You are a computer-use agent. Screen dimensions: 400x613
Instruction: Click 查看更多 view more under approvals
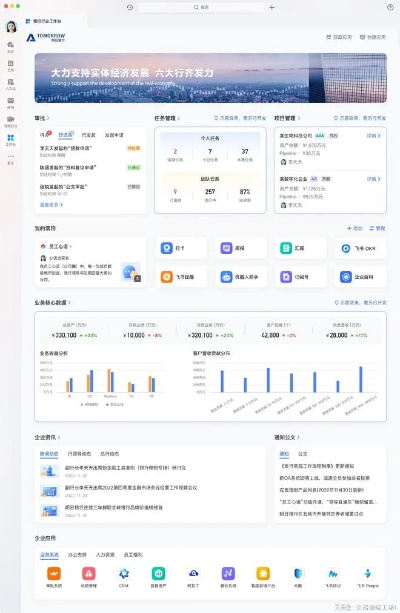[x=51, y=204]
